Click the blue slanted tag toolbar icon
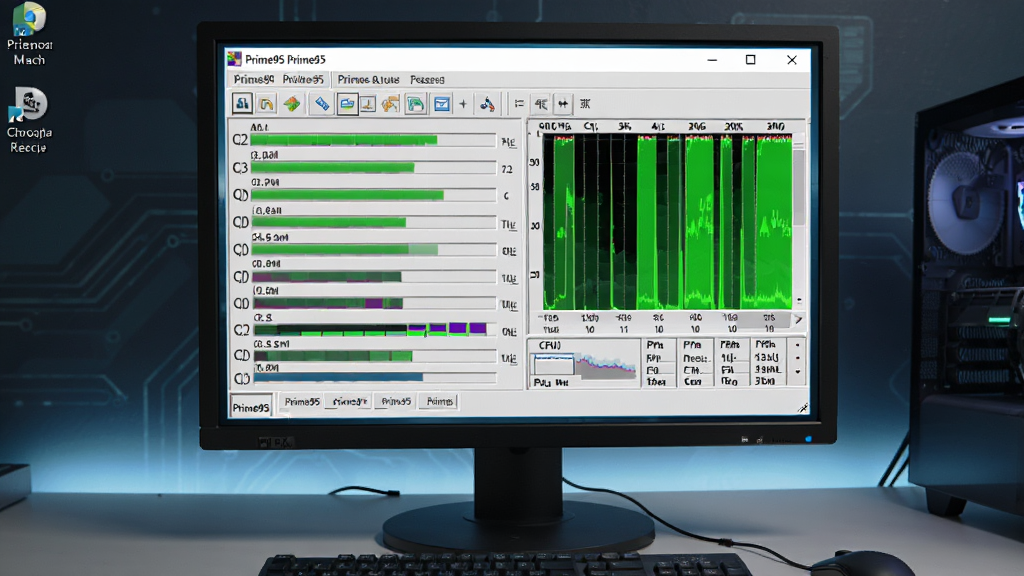Screen dimensions: 1024x576 (x=321, y=104)
